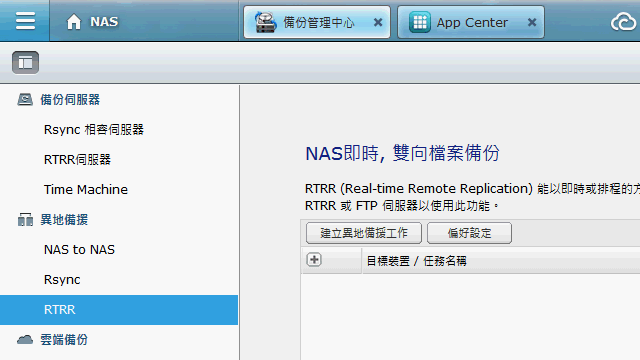Go to NAS home desktop
Image resolution: width=640 pixels, height=360 pixels.
coord(74,22)
